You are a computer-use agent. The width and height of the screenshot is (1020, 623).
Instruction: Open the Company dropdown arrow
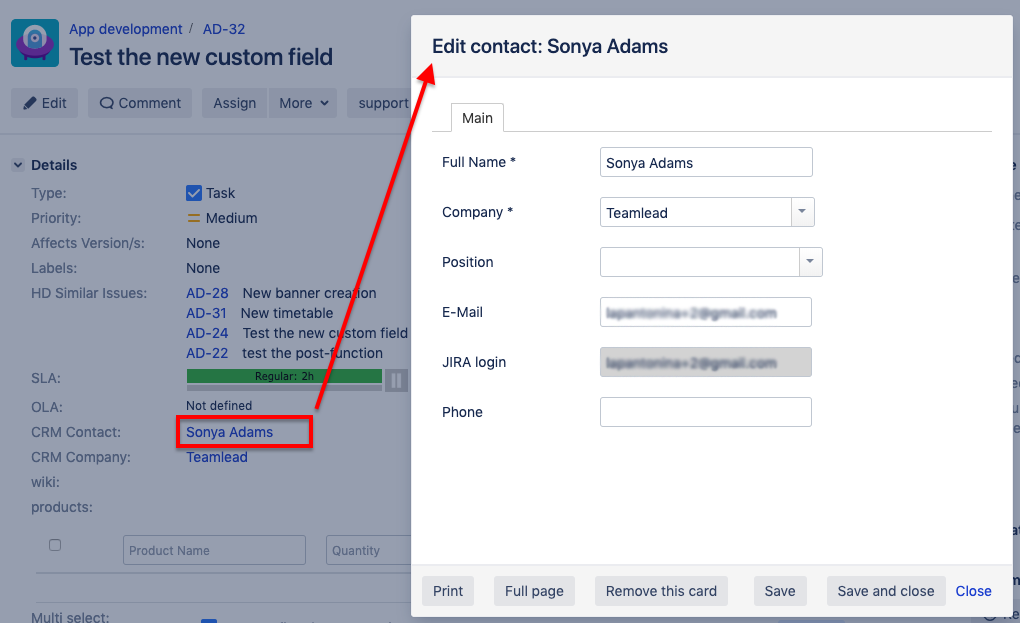pos(803,212)
